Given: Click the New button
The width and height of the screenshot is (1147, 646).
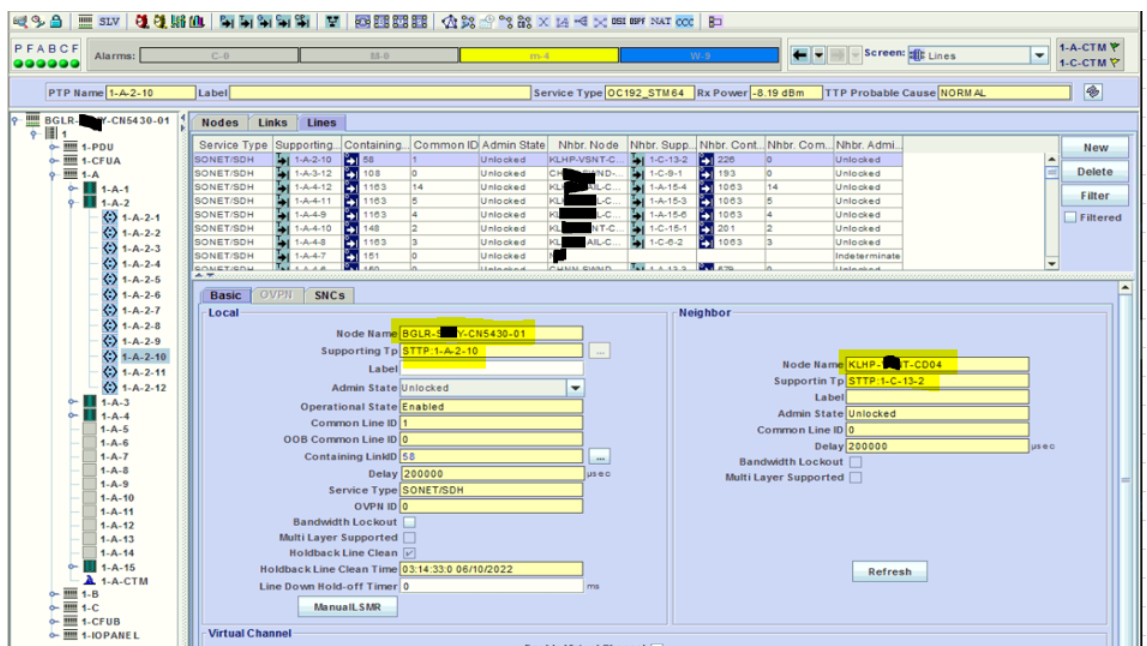Looking at the screenshot, I should [x=1095, y=147].
